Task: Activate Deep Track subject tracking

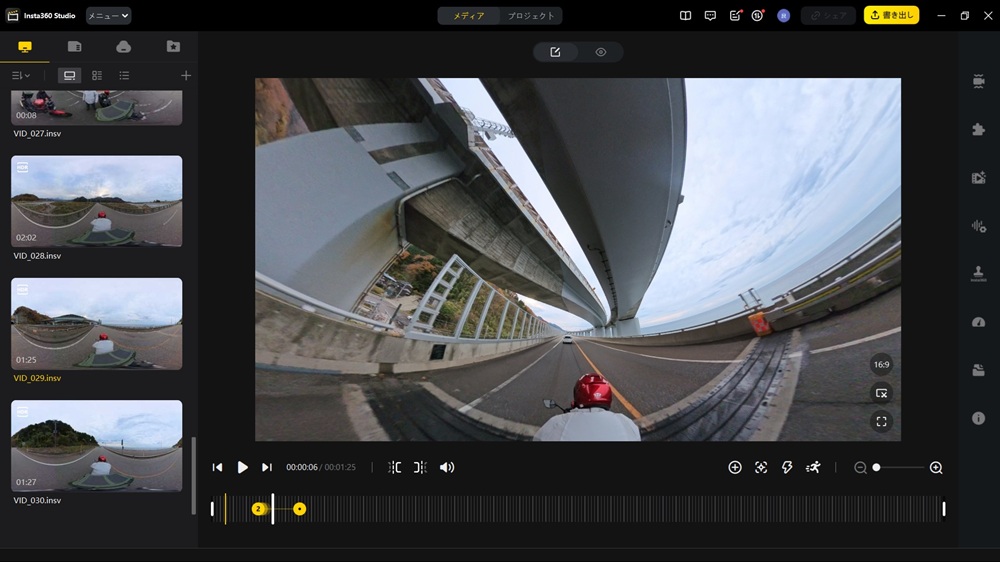Action: 761,468
